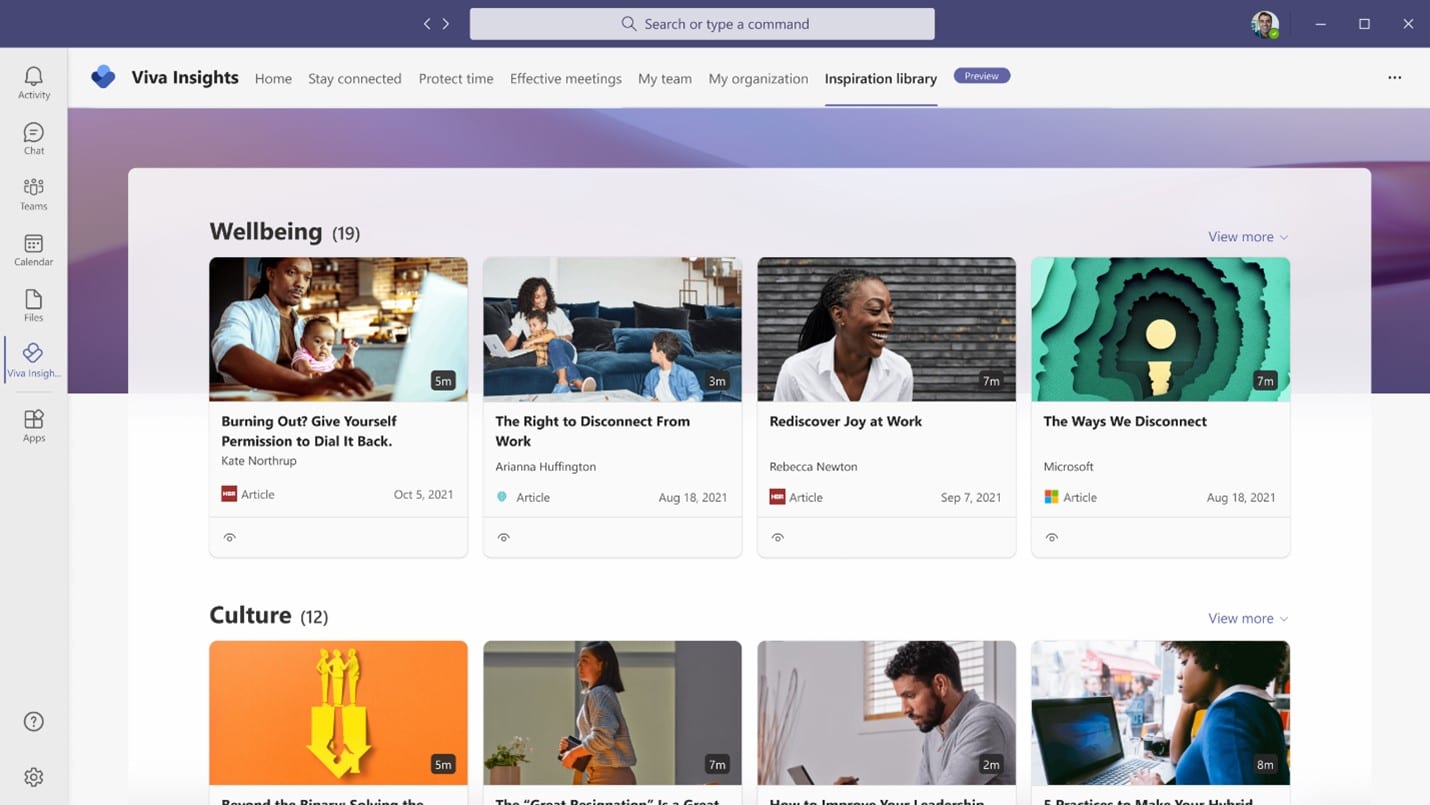The image size is (1430, 805).
Task: Select Viva Insights sidebar app
Action: (x=34, y=360)
